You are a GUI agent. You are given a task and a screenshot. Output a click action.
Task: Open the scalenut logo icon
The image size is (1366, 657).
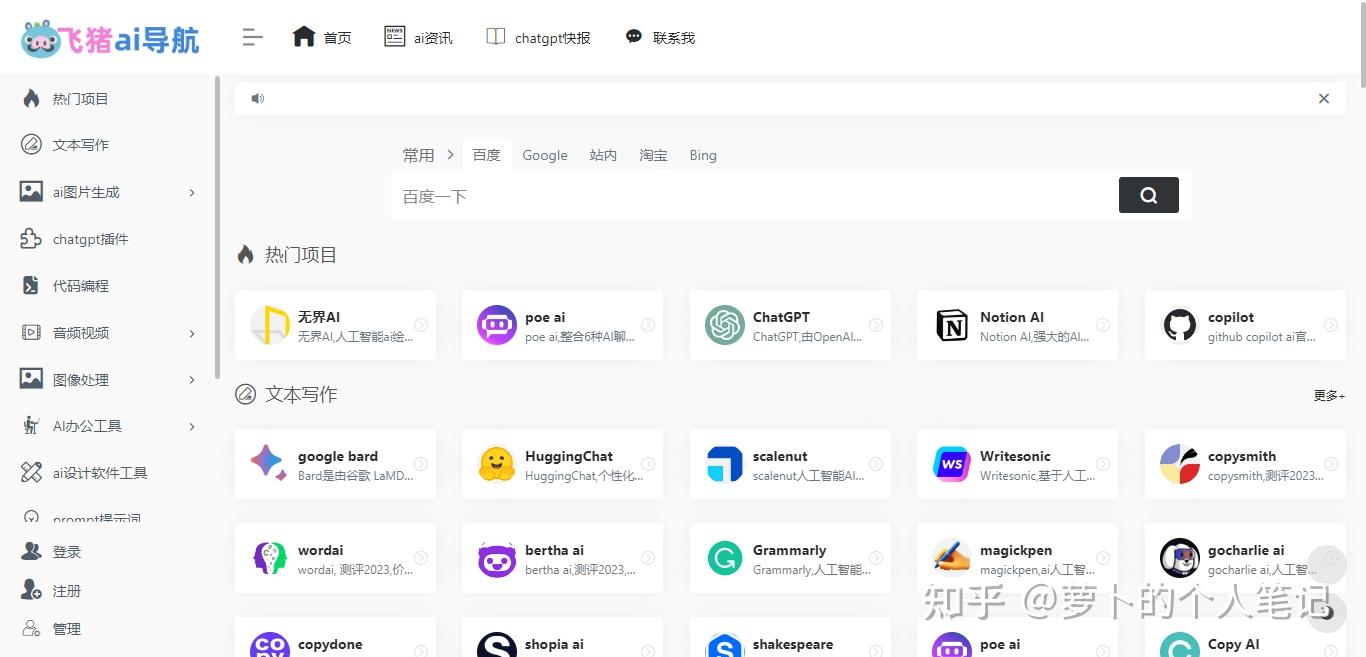(x=725, y=464)
